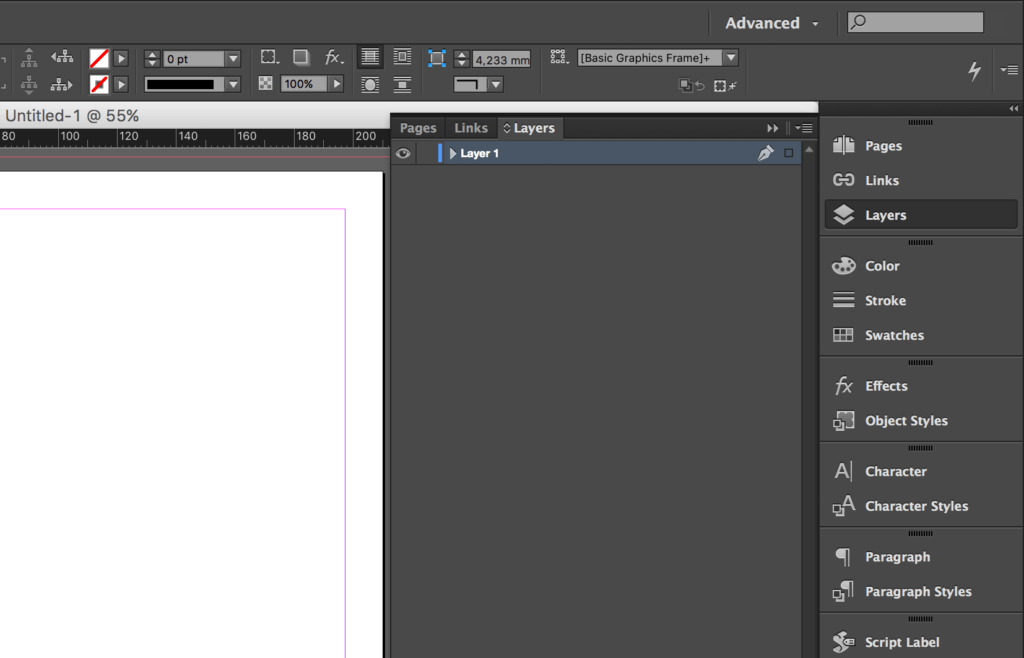Collapse the right panel dock
Viewport: 1024px width, 658px height.
tap(1014, 108)
